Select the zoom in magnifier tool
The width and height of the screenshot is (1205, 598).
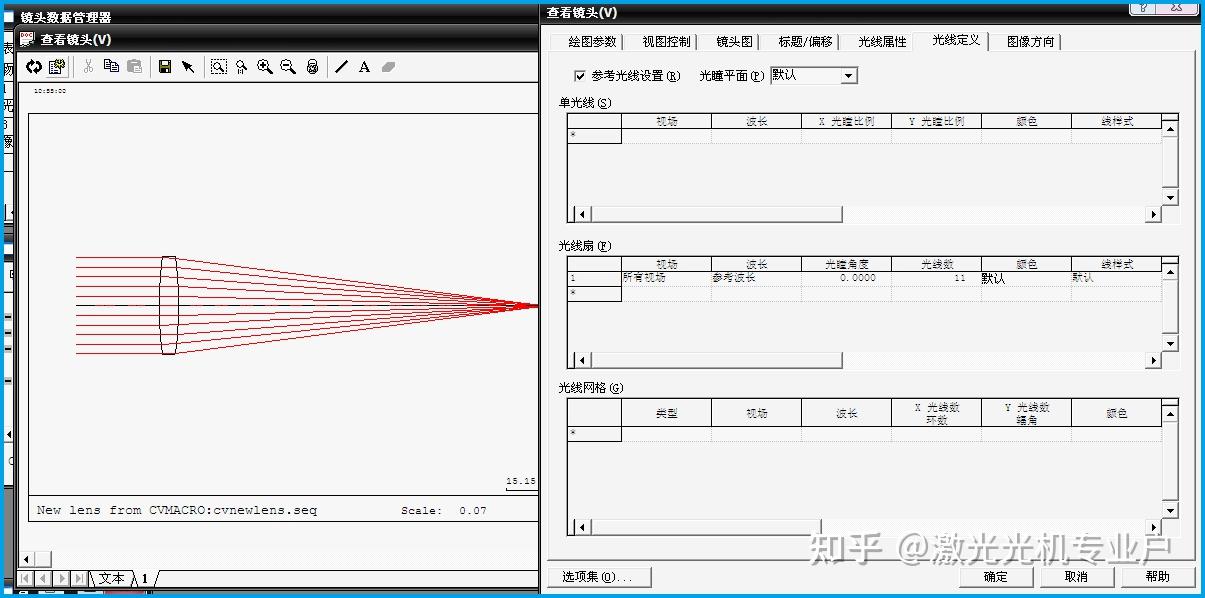[264, 67]
